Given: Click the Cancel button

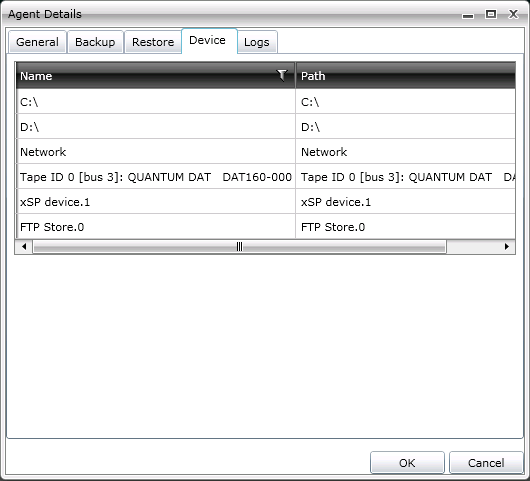Looking at the screenshot, I should [486, 463].
